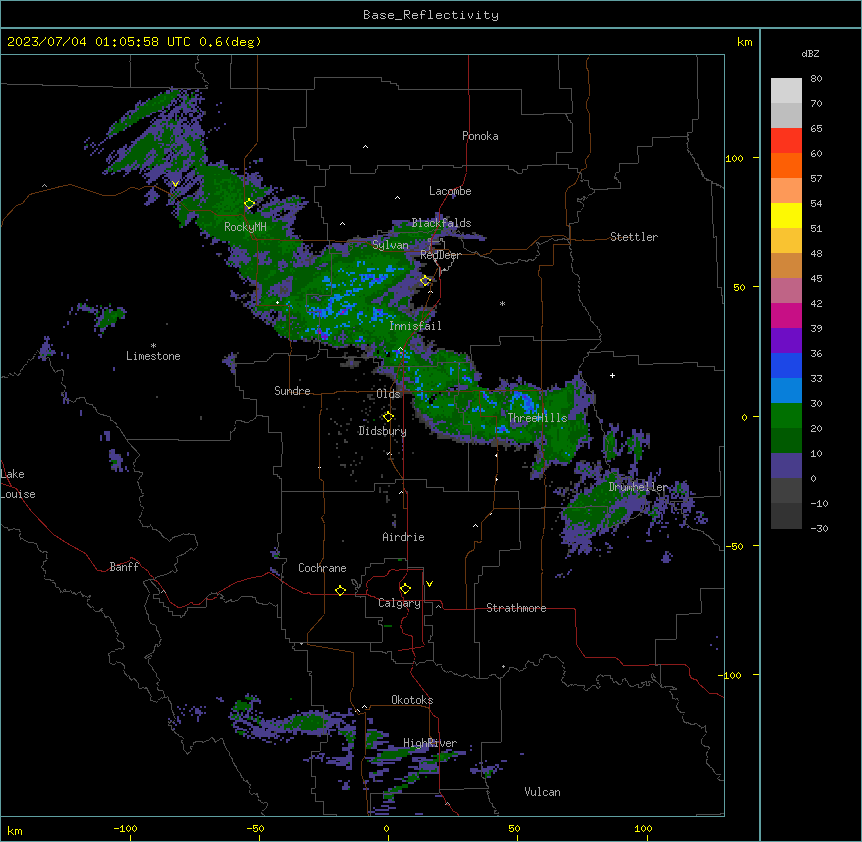Click the dBZ legend heading
Screen dimensions: 862x842
pos(810,53)
